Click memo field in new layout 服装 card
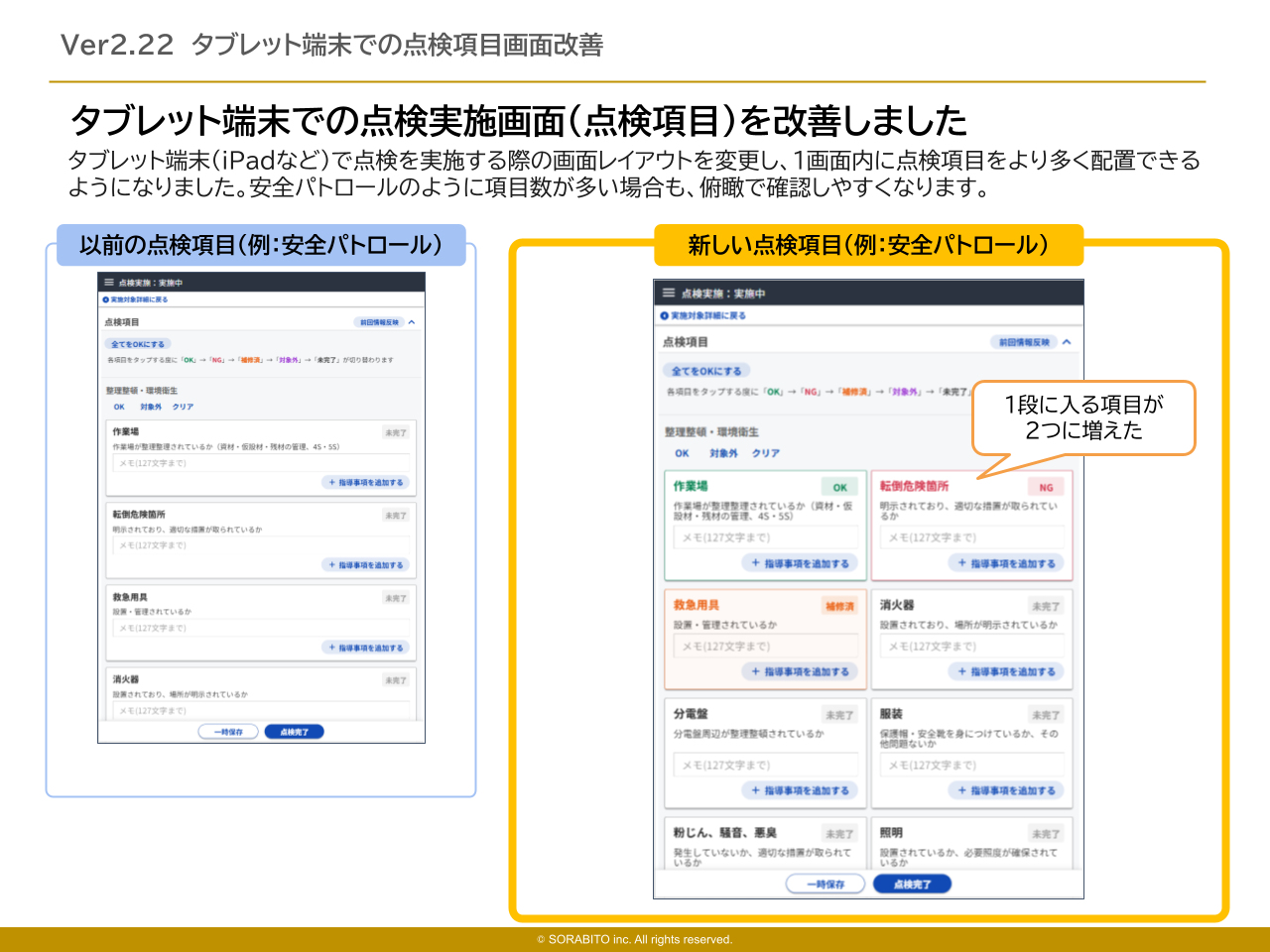Viewport: 1270px width, 952px height. (972, 765)
